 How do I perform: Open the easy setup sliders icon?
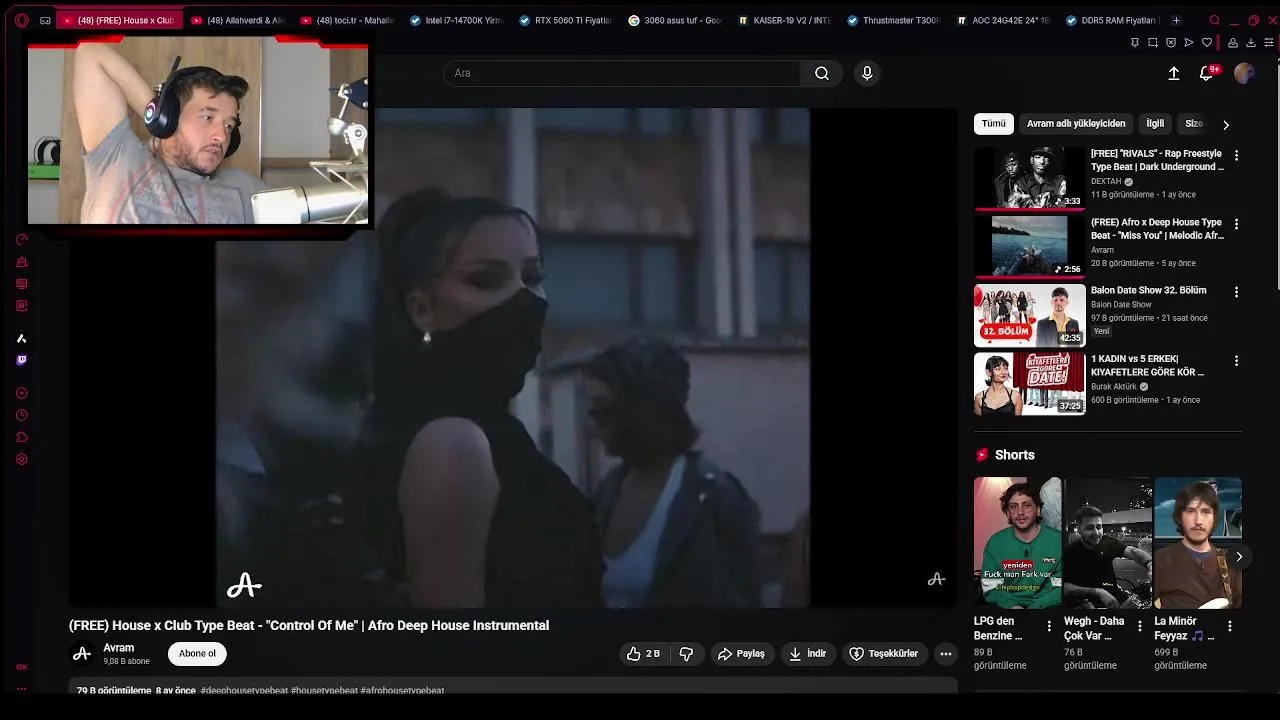pyautogui.click(x=1269, y=42)
